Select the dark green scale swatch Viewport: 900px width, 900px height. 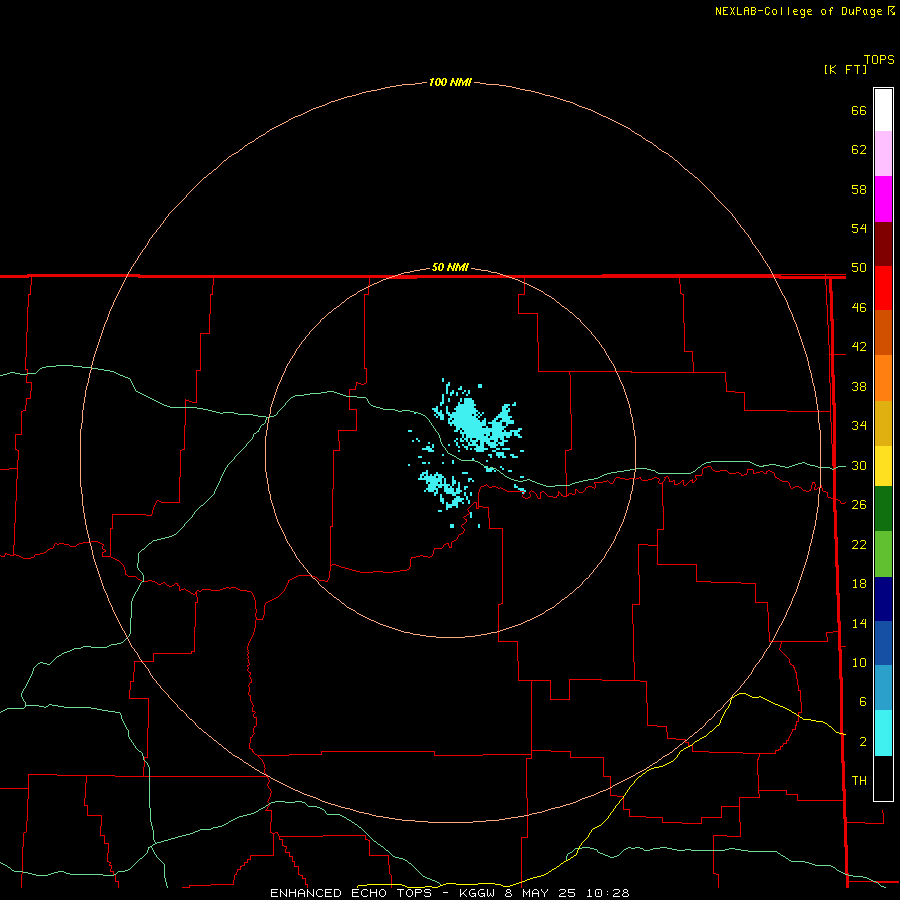coord(883,509)
